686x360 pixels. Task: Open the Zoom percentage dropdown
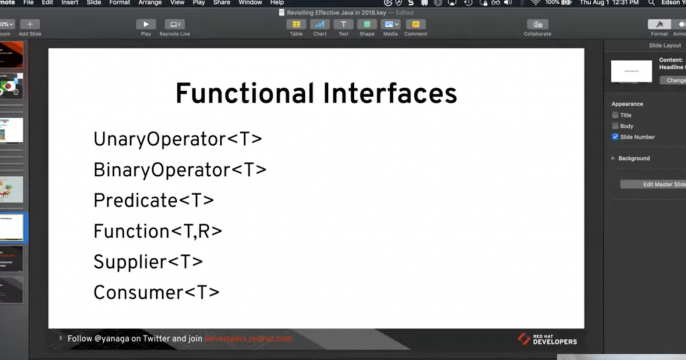(x=7, y=24)
